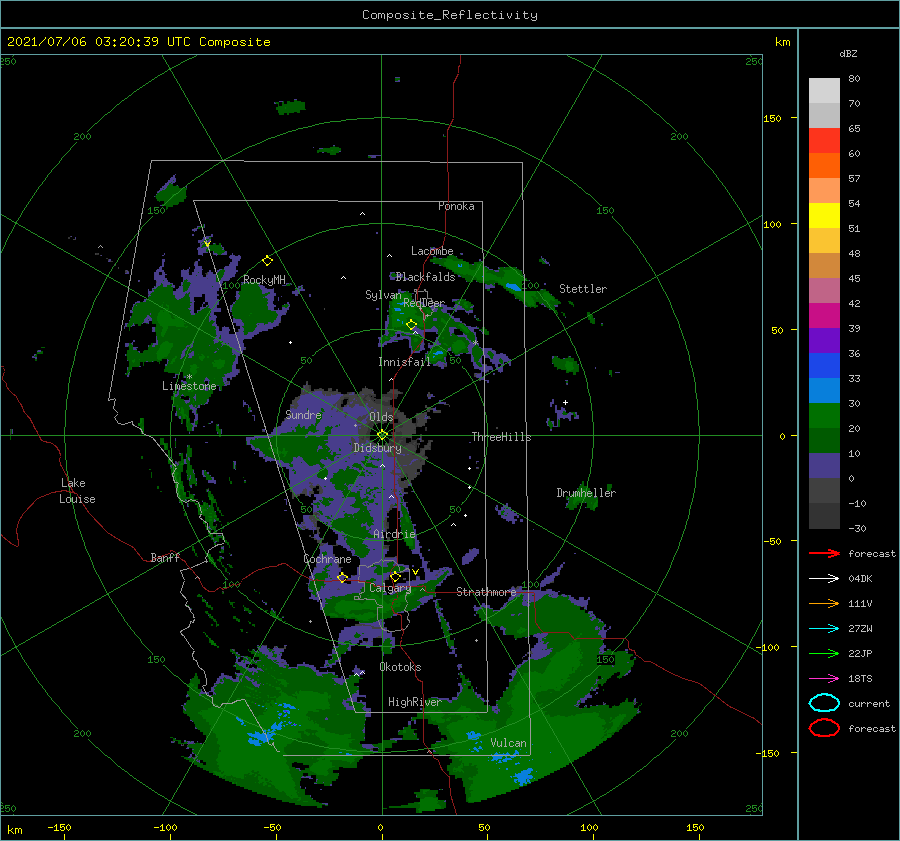Click the ThreeHills city label

[501, 437]
